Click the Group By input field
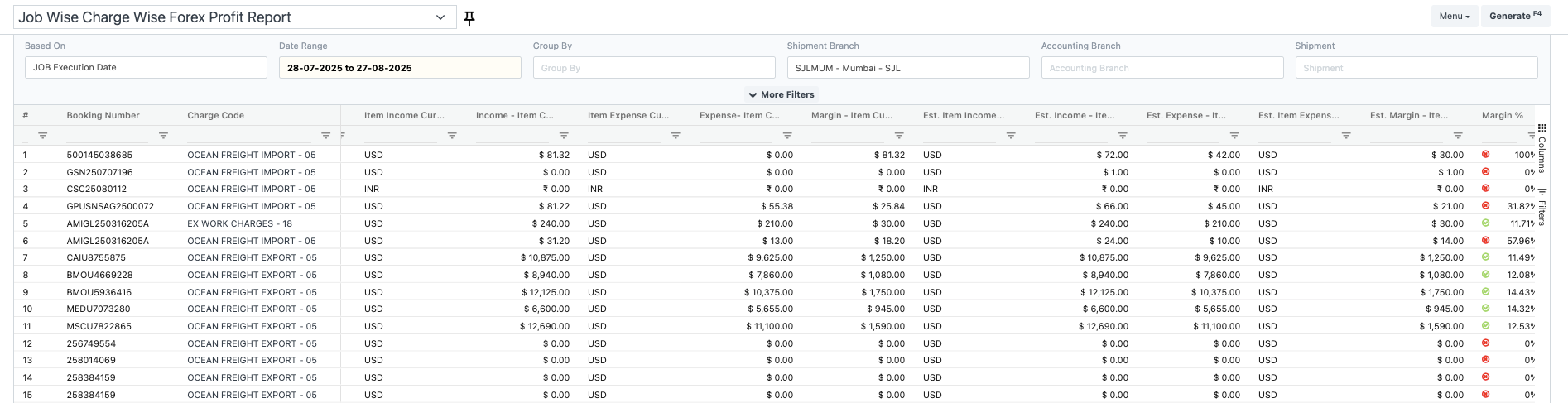The height and width of the screenshot is (403, 1568). click(654, 68)
